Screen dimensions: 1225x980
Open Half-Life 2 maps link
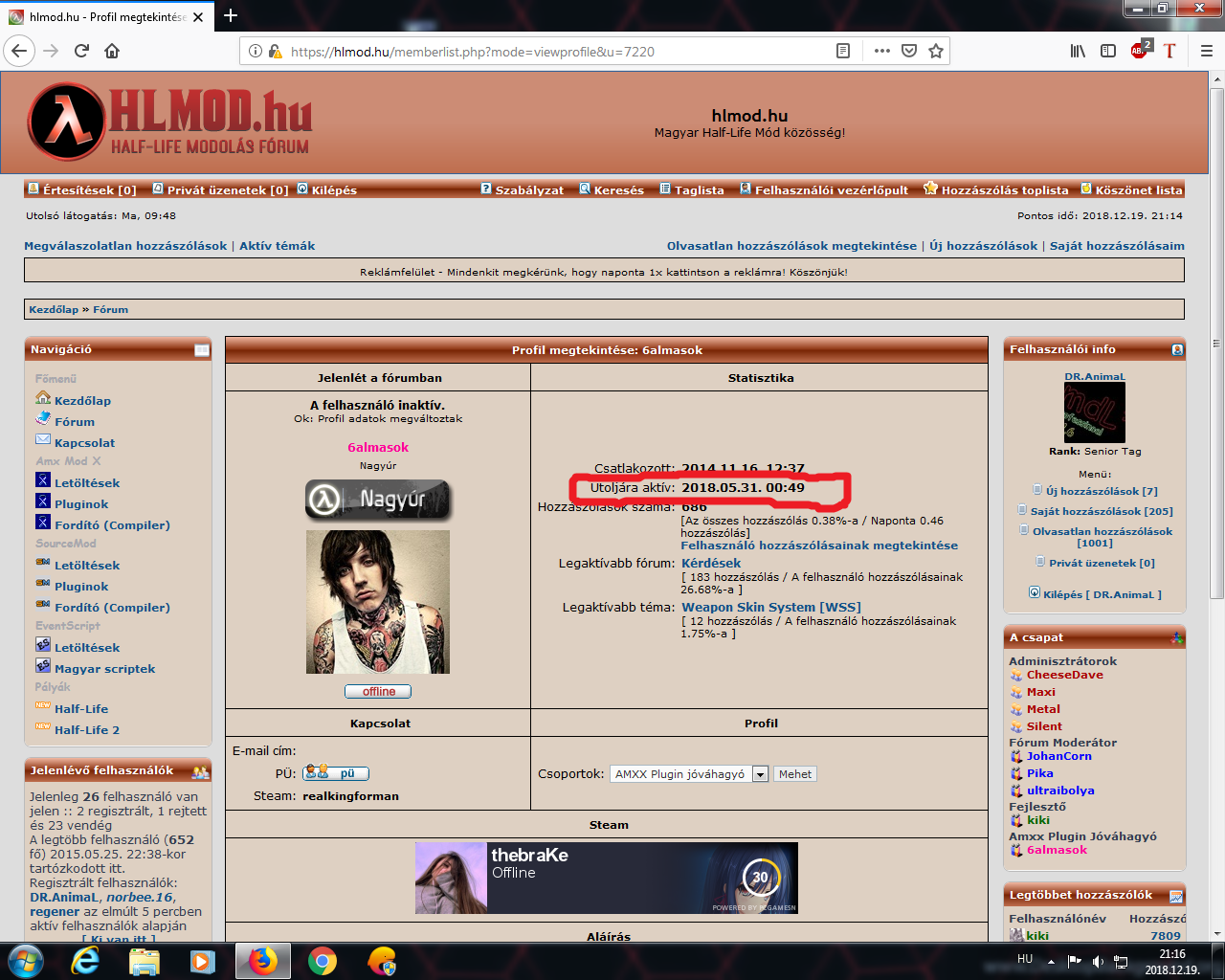[x=87, y=729]
